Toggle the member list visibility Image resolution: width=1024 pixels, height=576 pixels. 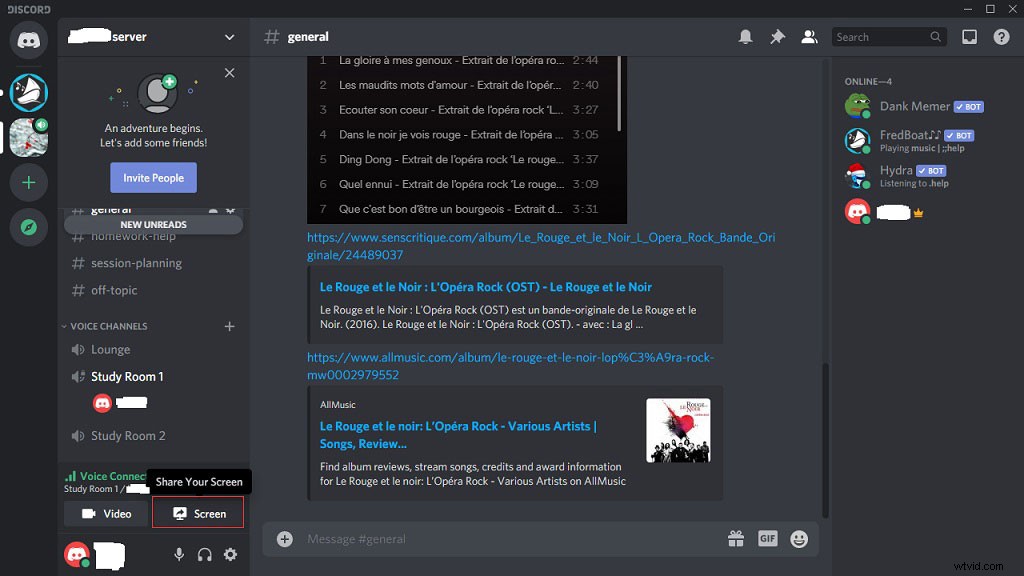click(x=809, y=36)
